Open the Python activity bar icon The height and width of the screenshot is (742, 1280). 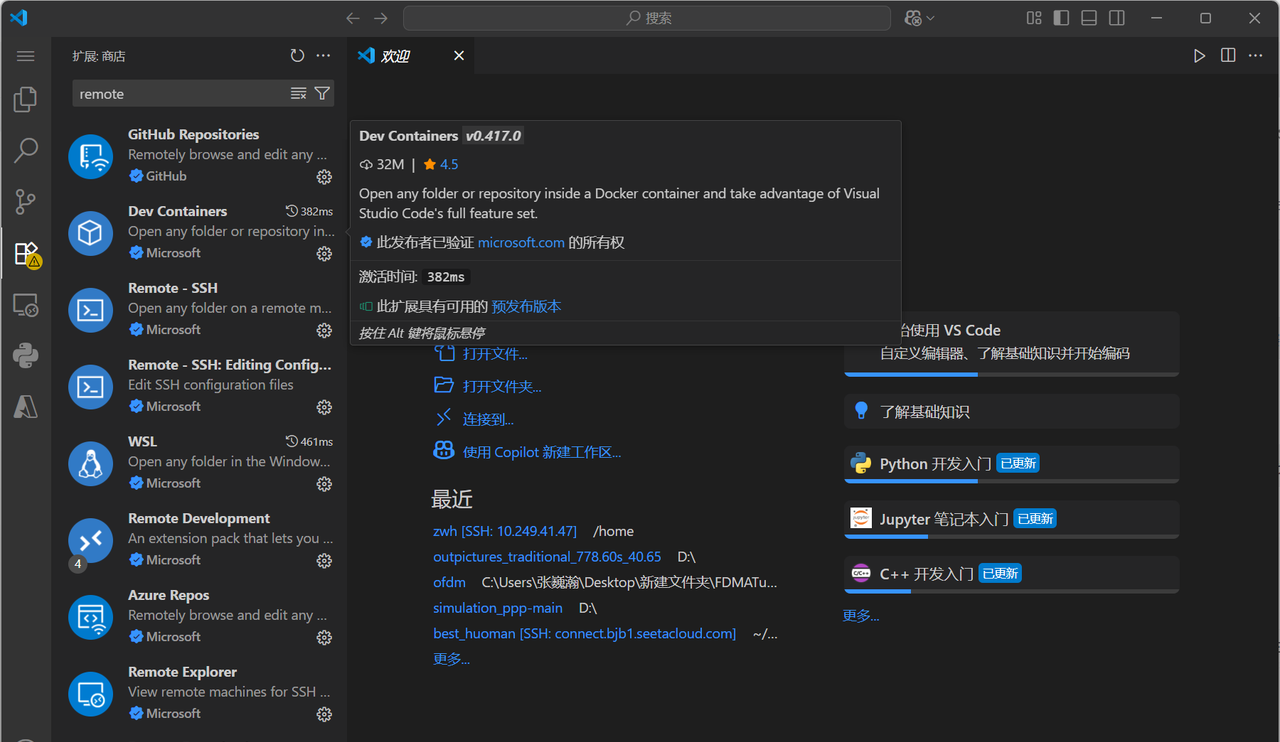(26, 355)
